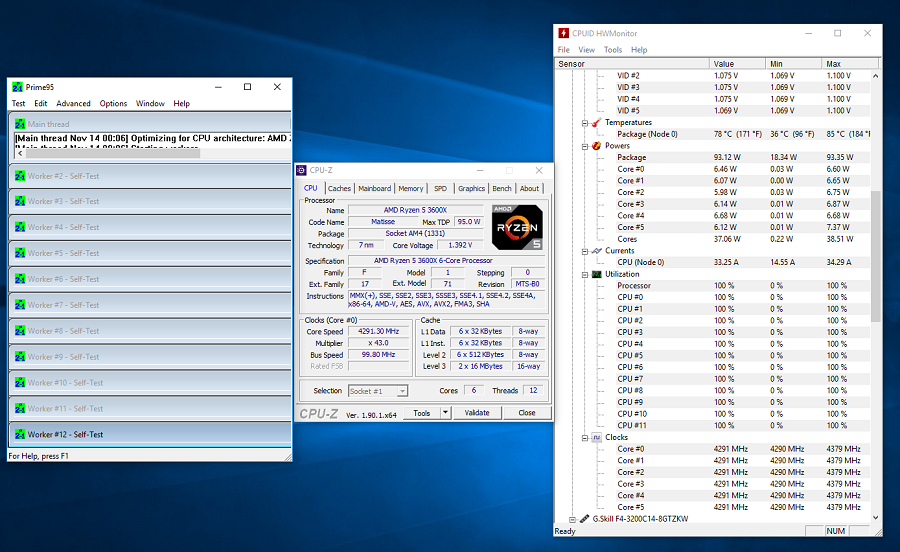Collapse the Currents node in HWMonitor

point(584,251)
